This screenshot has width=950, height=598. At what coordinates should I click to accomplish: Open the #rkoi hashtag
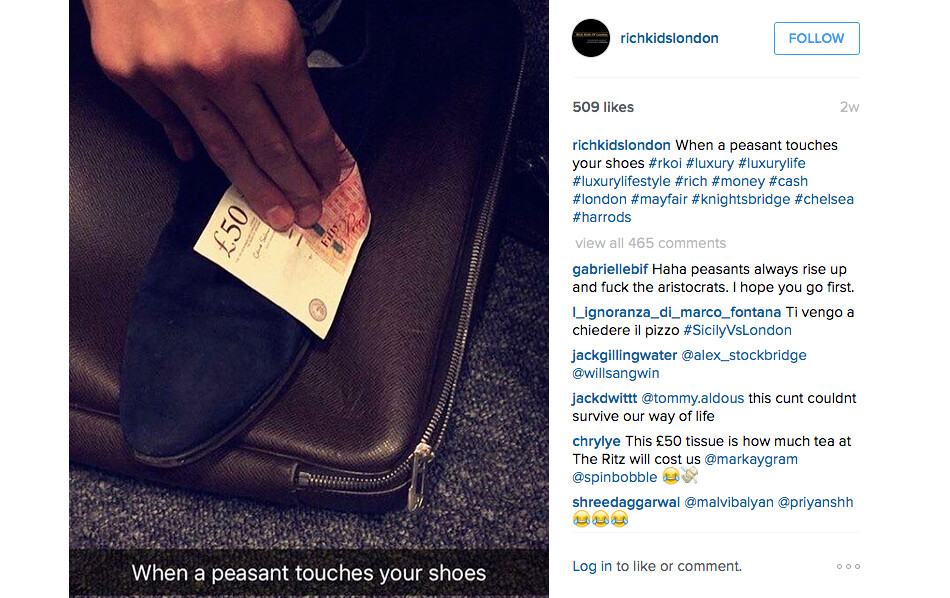(x=665, y=163)
